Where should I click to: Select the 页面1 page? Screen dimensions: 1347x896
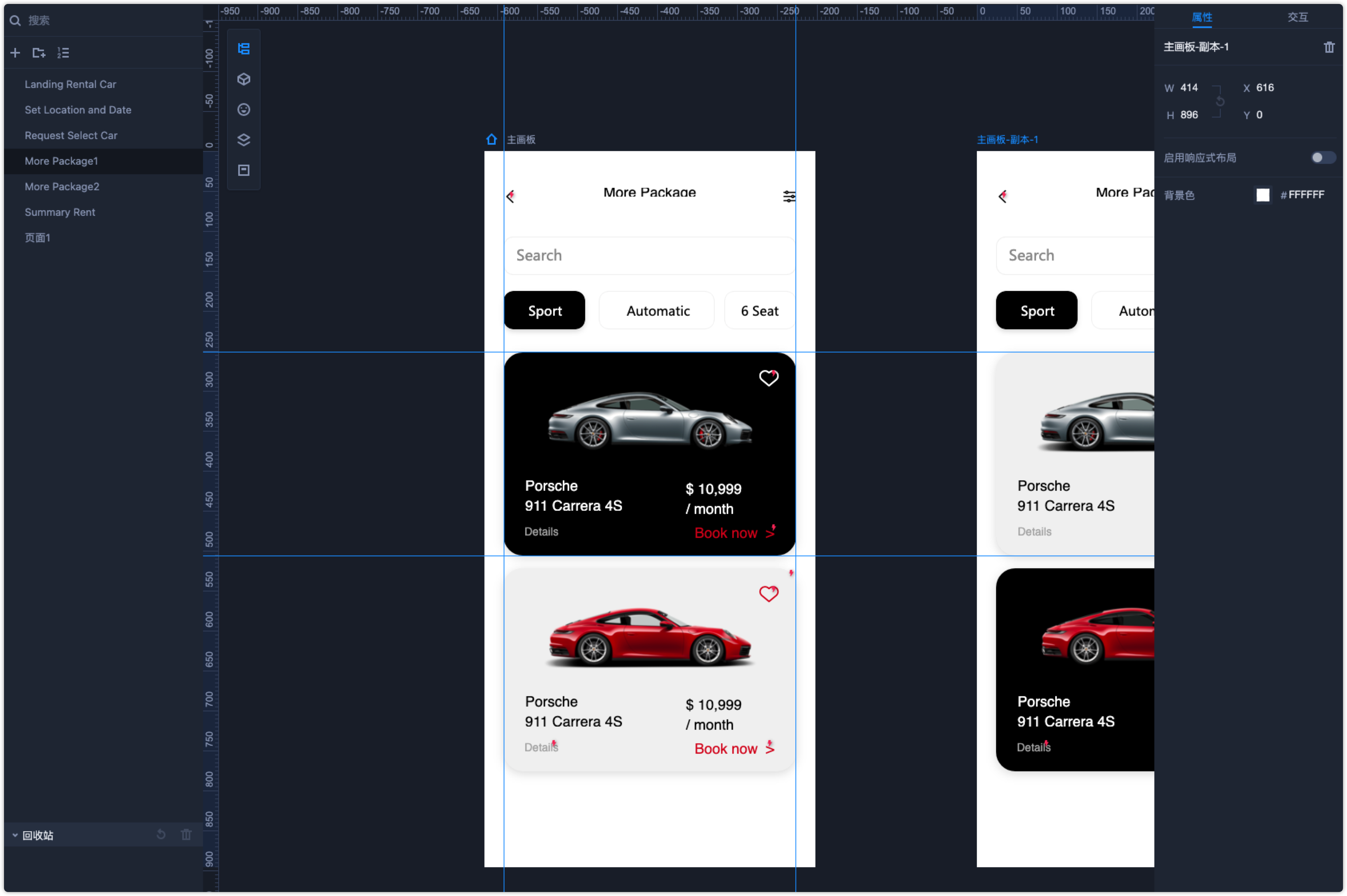tap(104, 238)
